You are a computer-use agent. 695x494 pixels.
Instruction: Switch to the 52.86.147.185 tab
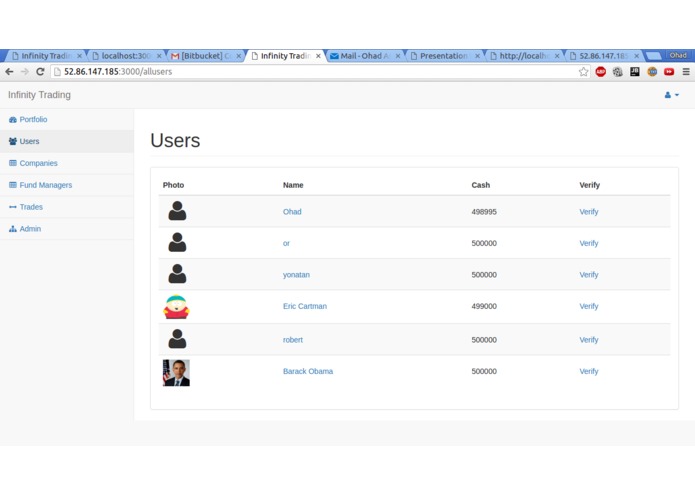coord(603,56)
